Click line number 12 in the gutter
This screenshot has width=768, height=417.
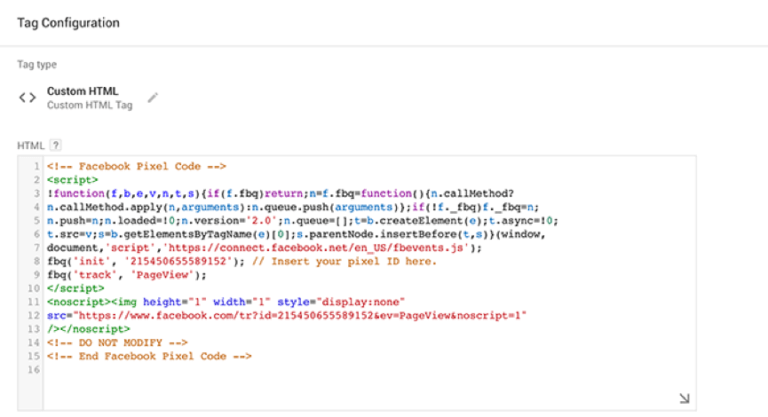[x=33, y=316]
